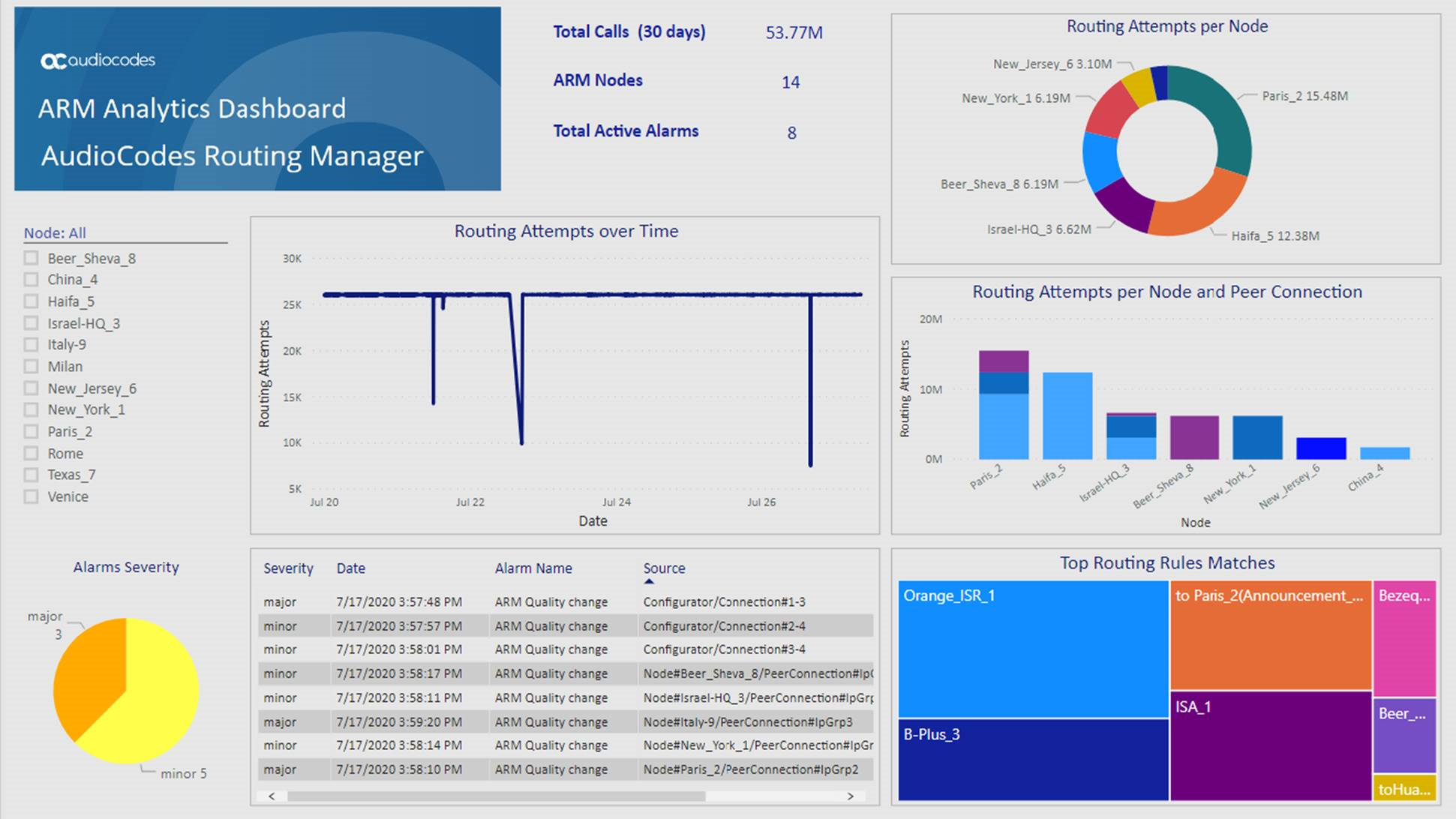1456x819 pixels.
Task: Click the Routing Attempts over Time chart title
Action: click(x=566, y=231)
